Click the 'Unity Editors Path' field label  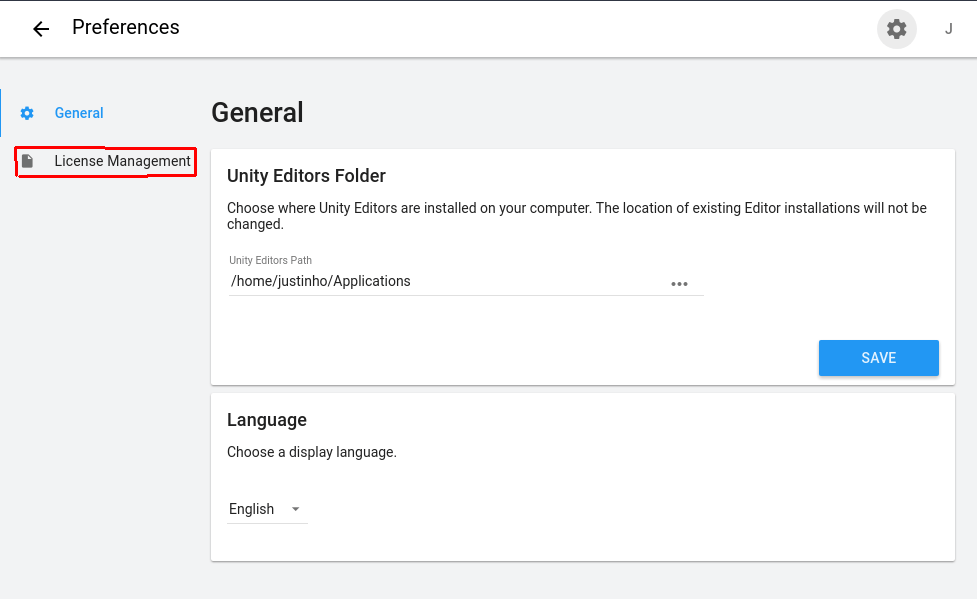coord(270,260)
